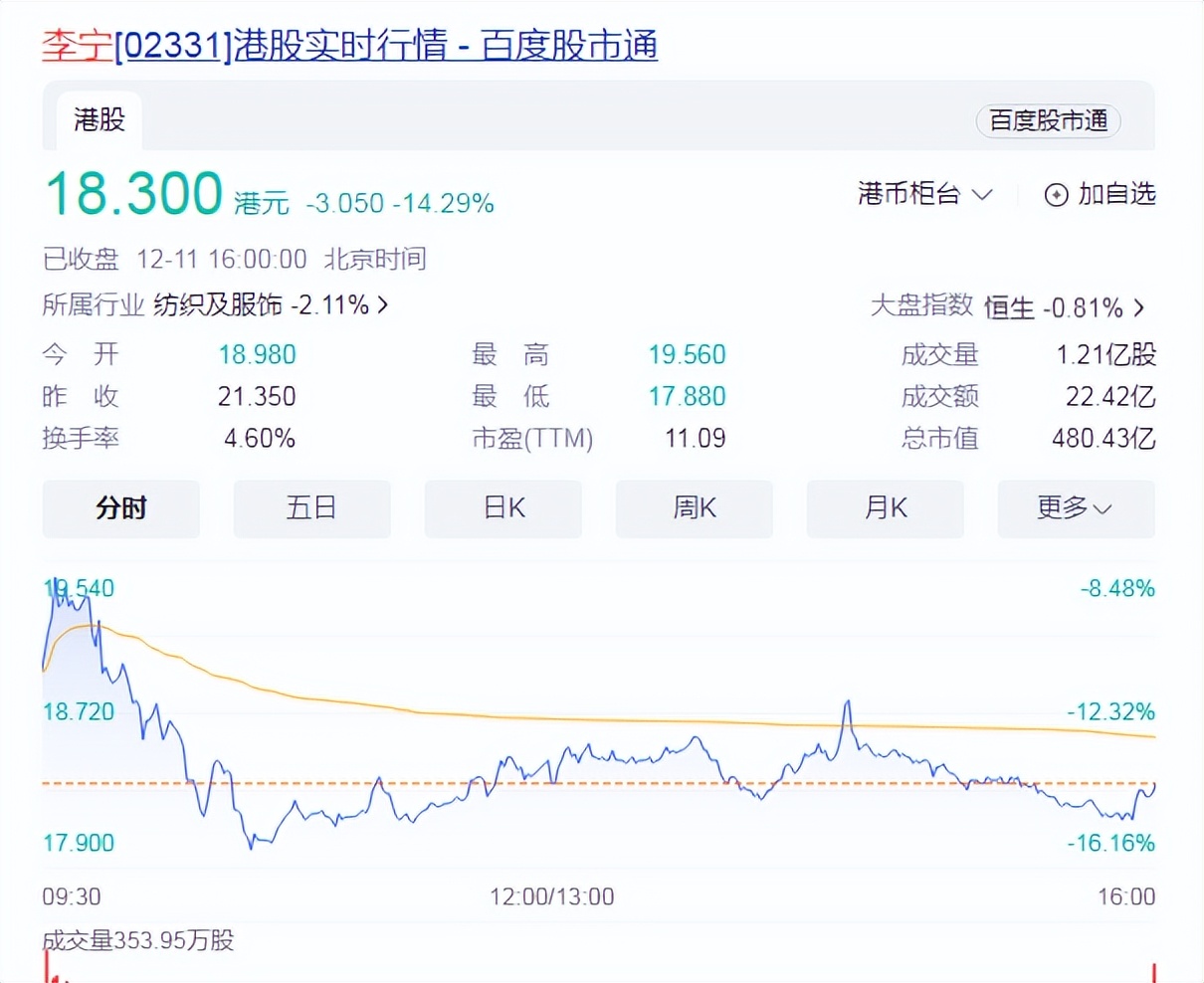1204x983 pixels.
Task: Click the -12.32% percent axis label
Action: [x=1111, y=711]
